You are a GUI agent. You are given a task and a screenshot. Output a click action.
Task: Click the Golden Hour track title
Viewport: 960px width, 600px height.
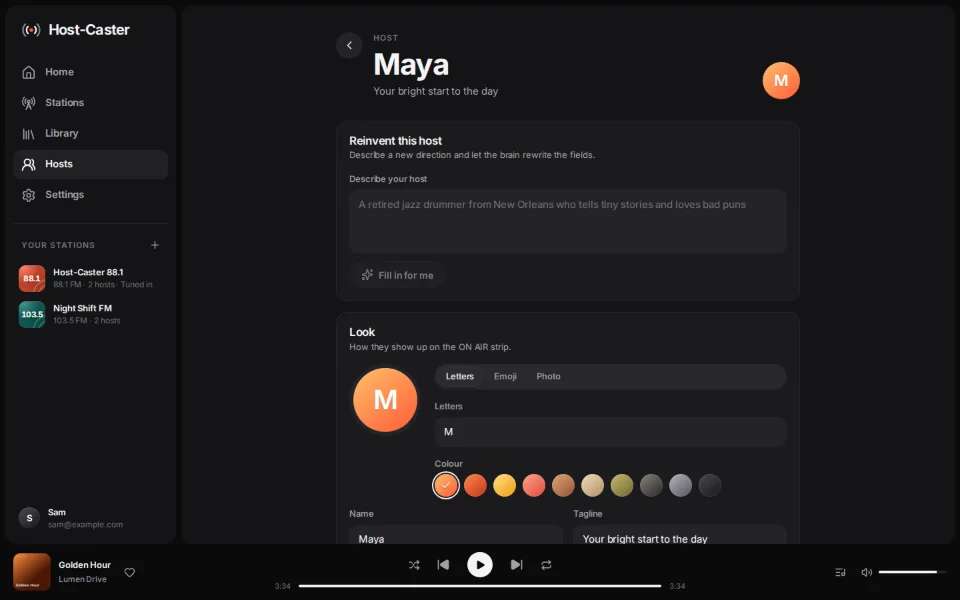click(x=84, y=564)
